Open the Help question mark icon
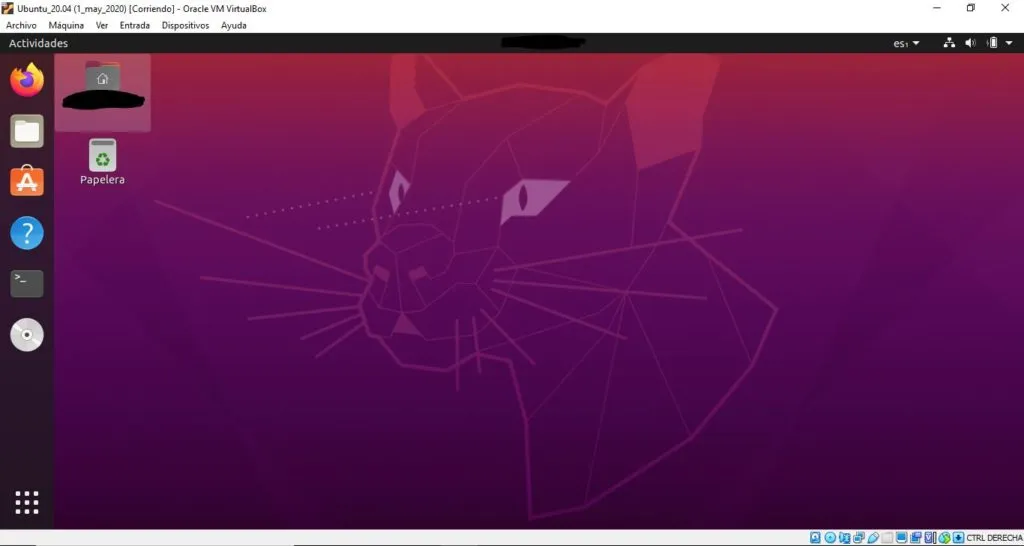The image size is (1024, 546). [27, 233]
